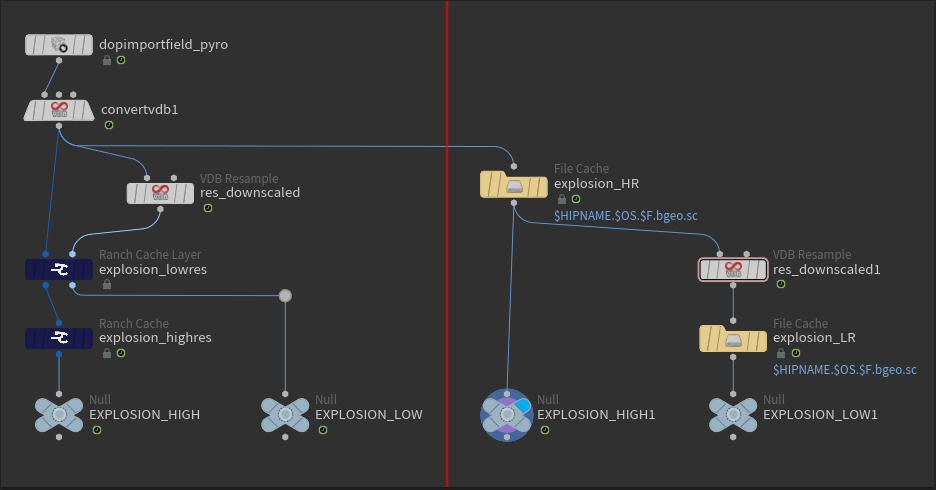Select the EXPLOSION_LOW1 null node
Screen dimensions: 936x490
(733, 415)
